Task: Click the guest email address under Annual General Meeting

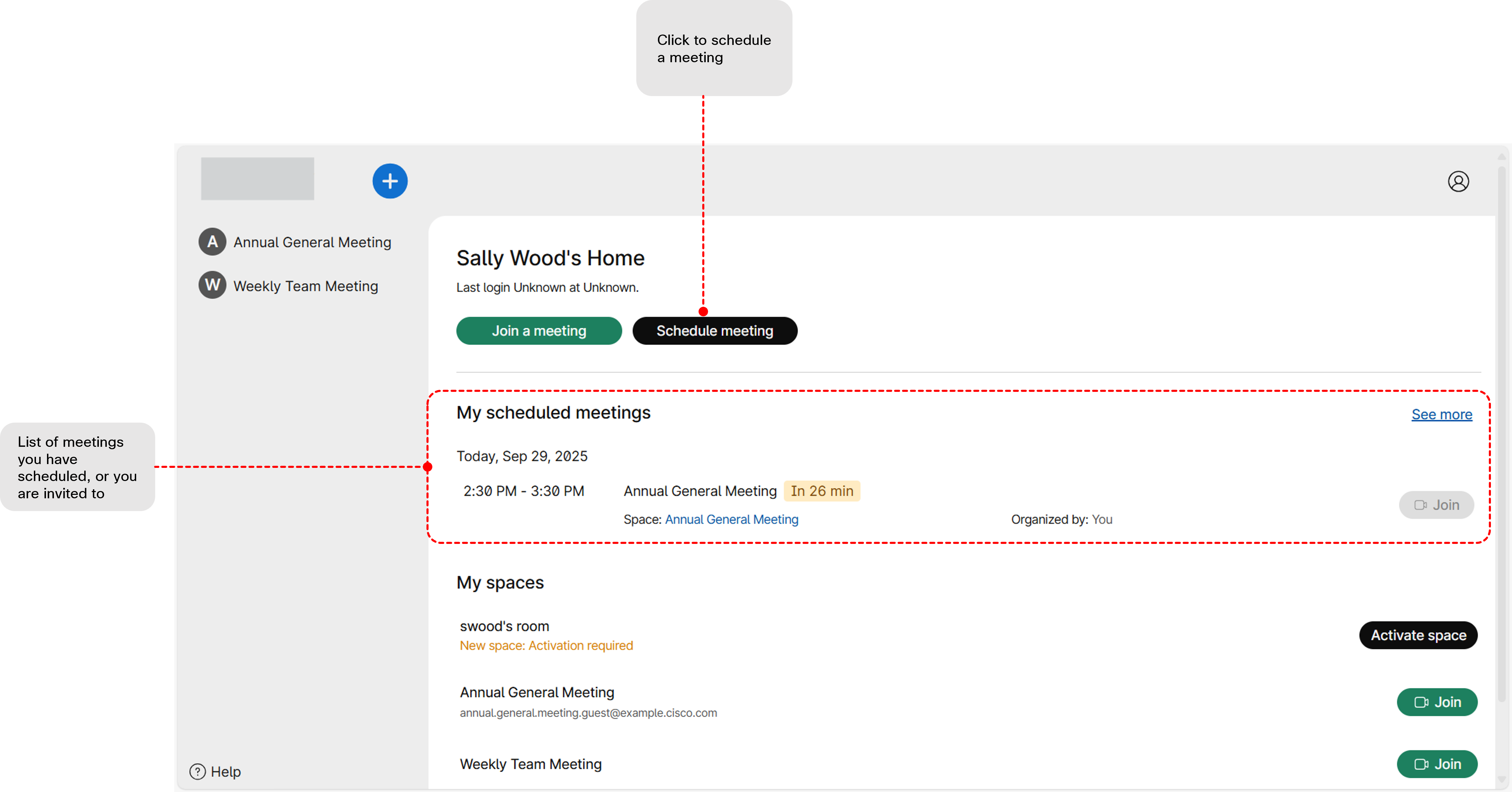Action: [588, 713]
